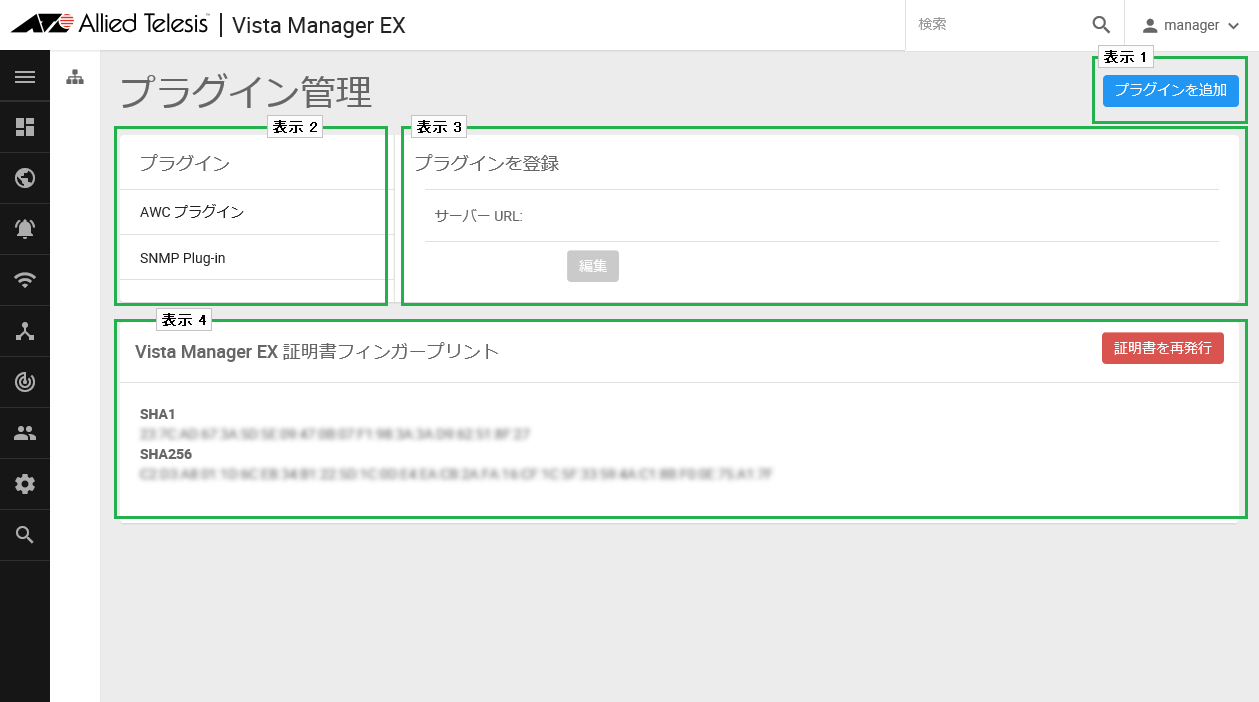Image resolution: width=1259 pixels, height=702 pixels.
Task: Open the network topology nodes icon
Action: coord(25,331)
